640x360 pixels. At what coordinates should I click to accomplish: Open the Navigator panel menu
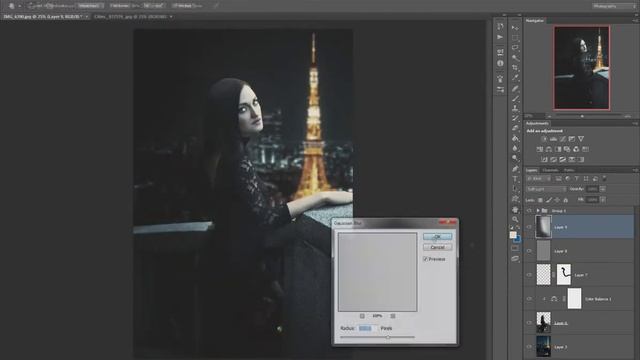tap(635, 20)
